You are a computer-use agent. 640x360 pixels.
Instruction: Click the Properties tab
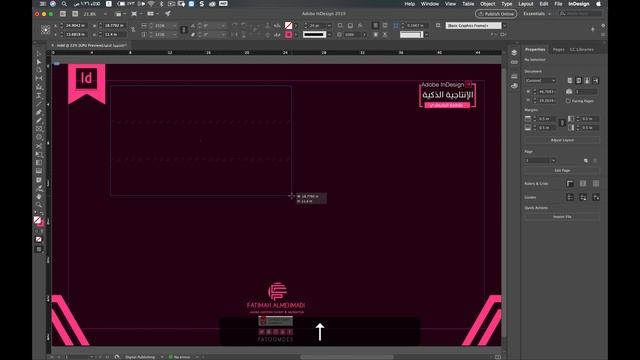click(x=535, y=49)
